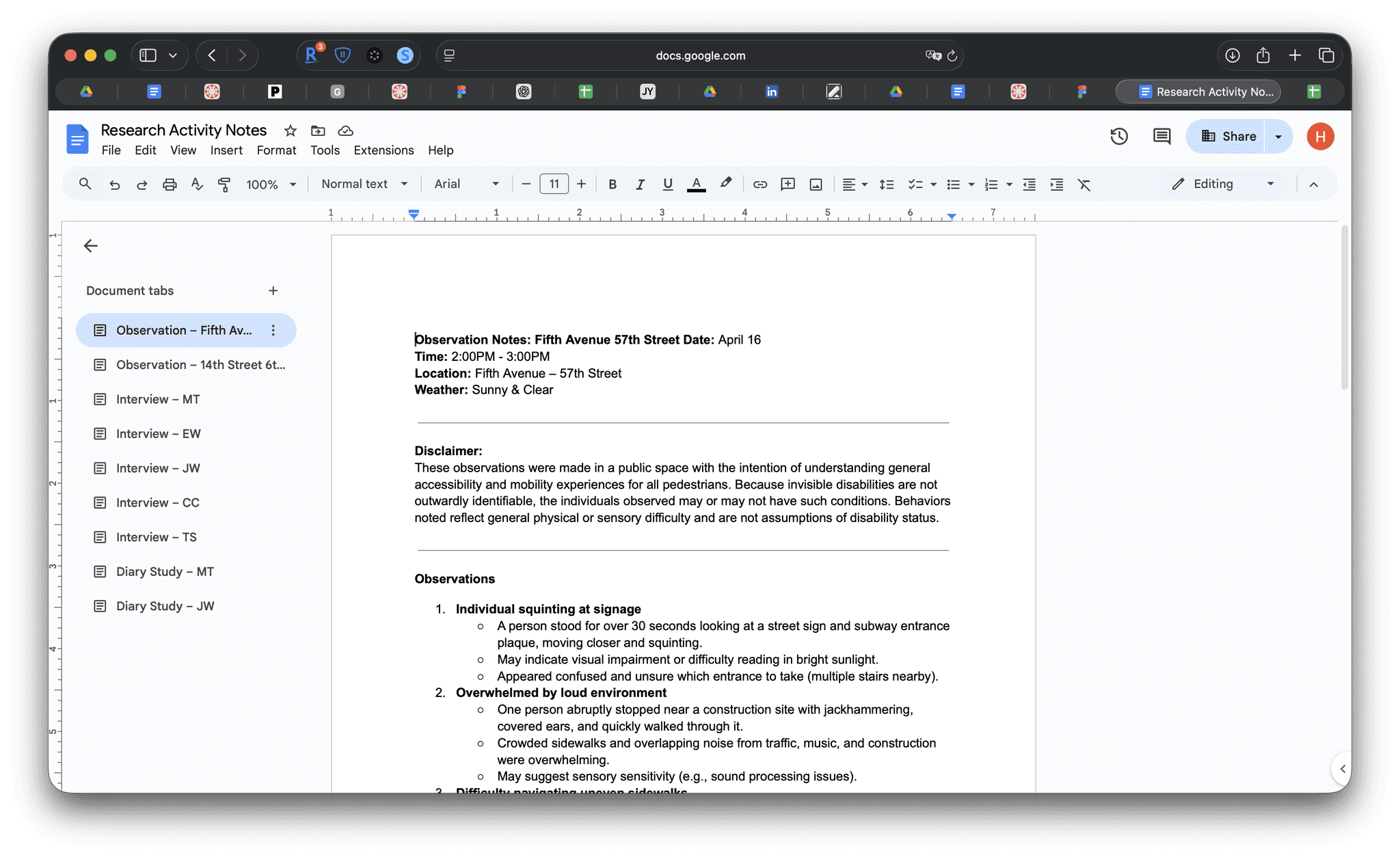1400x857 pixels.
Task: Click the Insert link icon
Action: (x=759, y=185)
